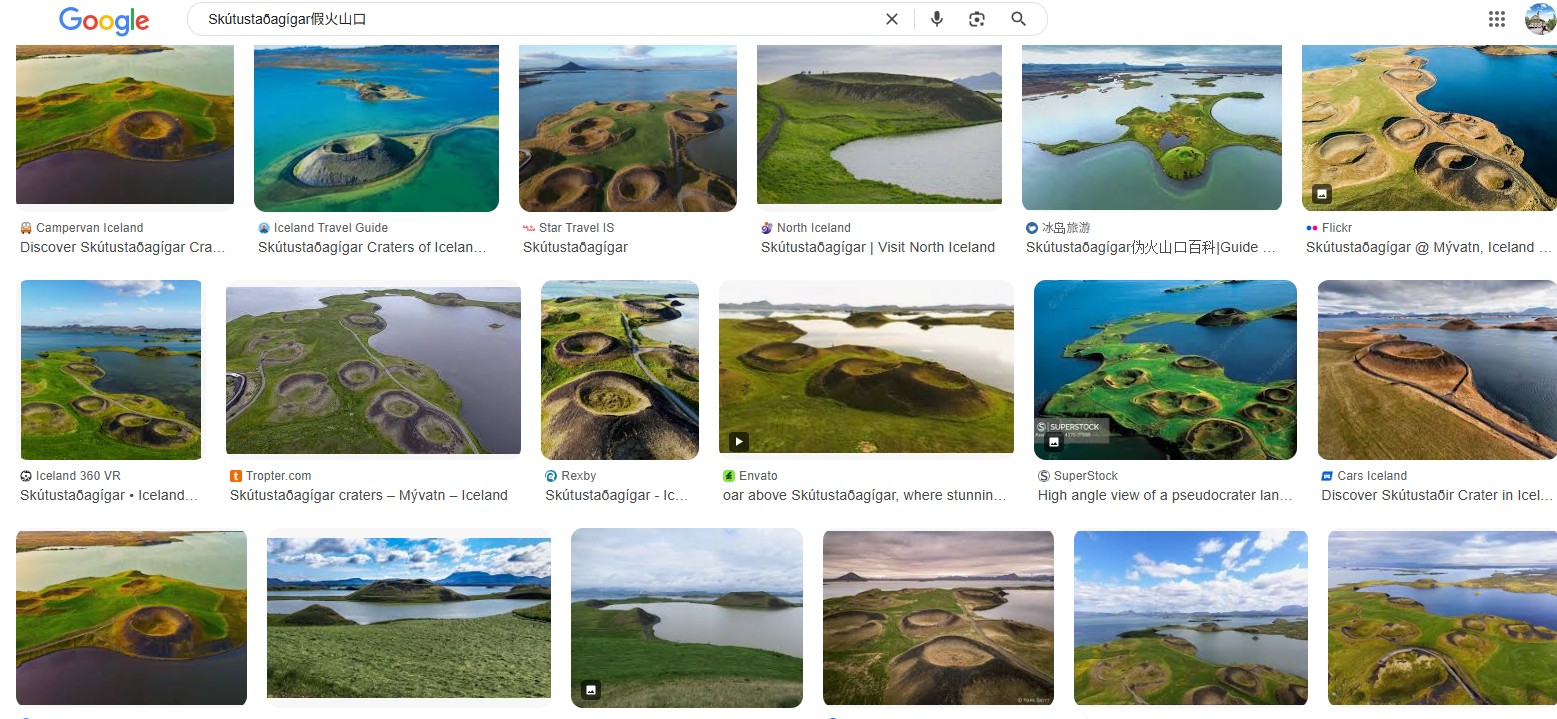This screenshot has height=719, width=1557.
Task: Clear the search box text
Action: pos(891,19)
